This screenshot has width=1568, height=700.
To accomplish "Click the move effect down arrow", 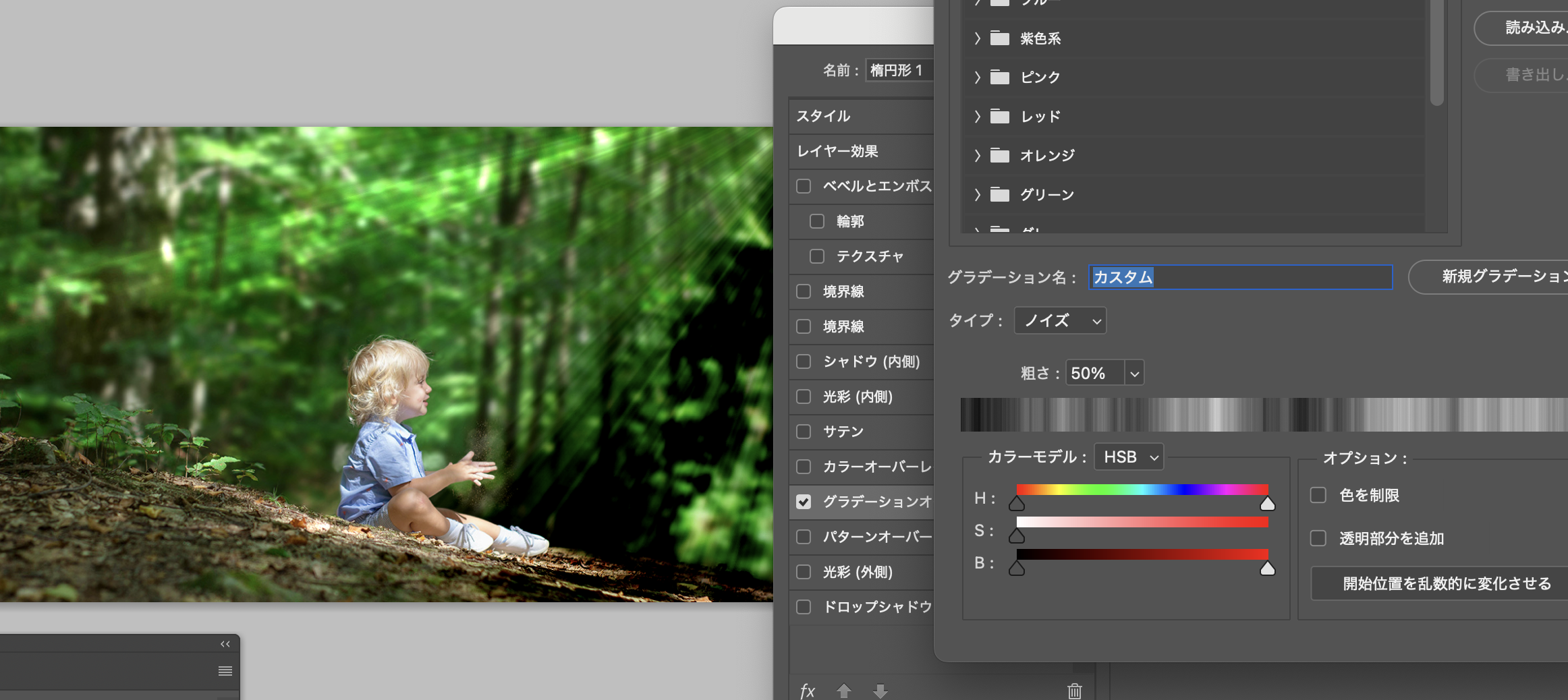I will [880, 691].
